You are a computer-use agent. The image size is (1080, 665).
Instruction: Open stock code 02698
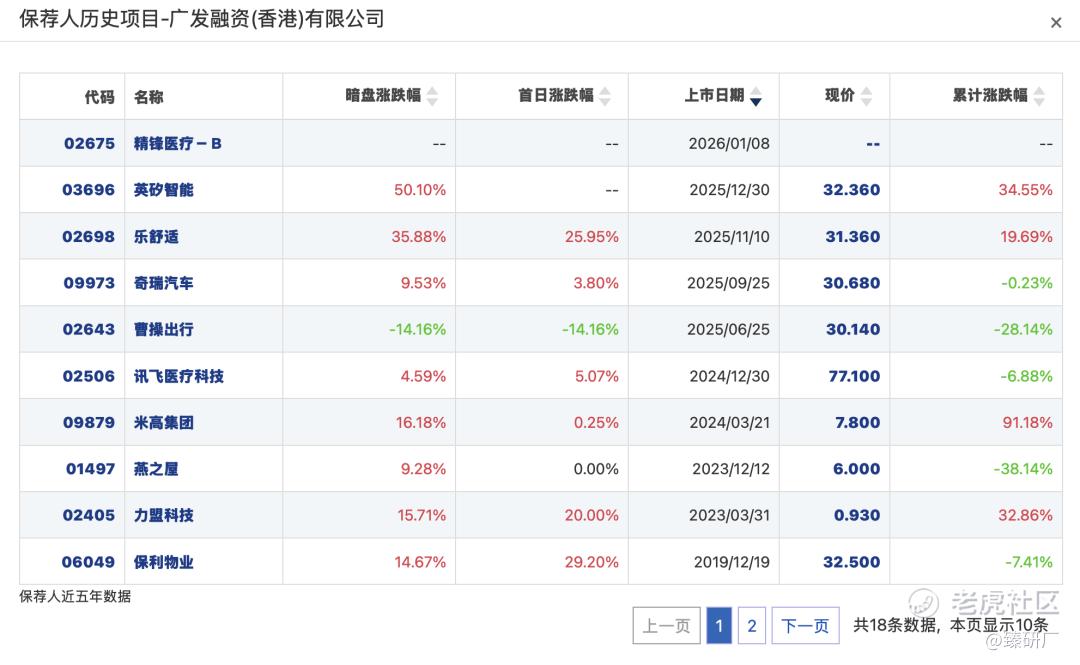89,236
